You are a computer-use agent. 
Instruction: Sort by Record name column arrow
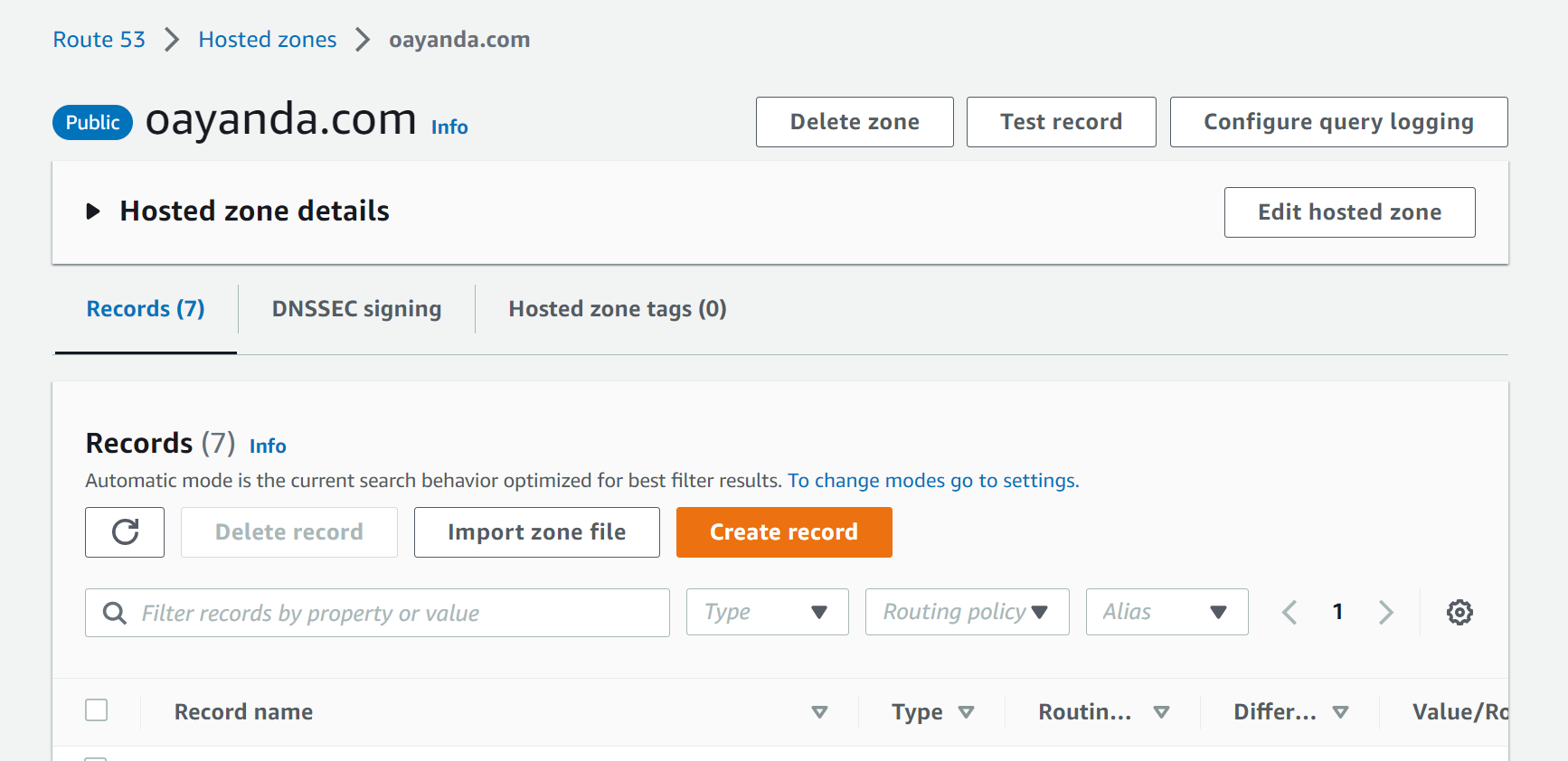click(x=819, y=712)
